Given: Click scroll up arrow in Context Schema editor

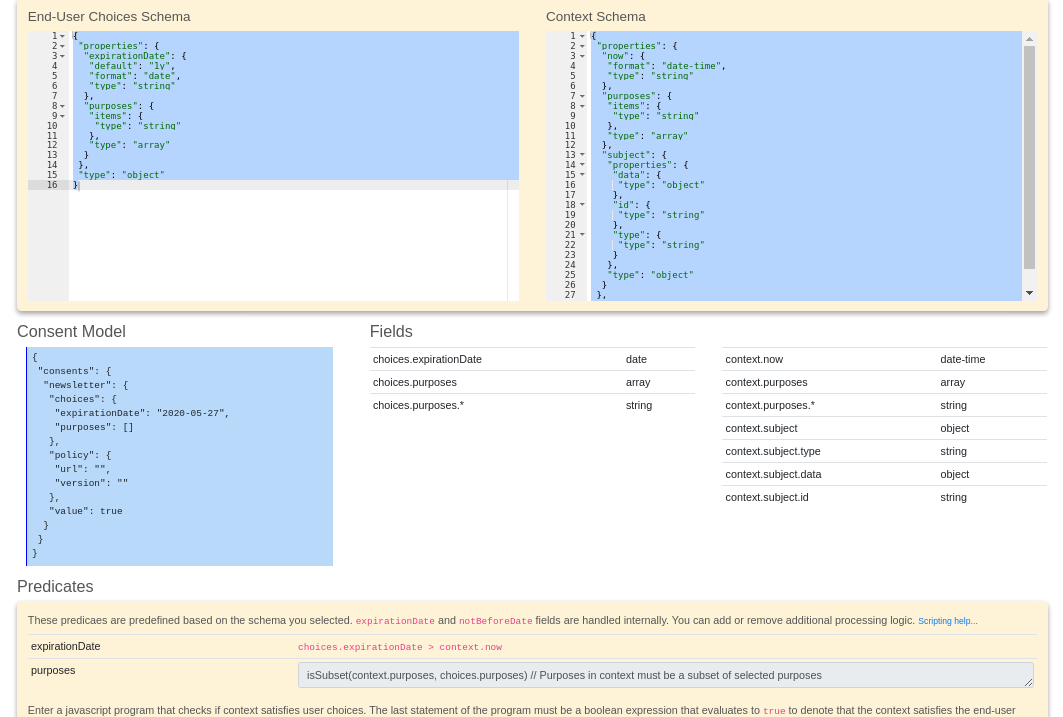Looking at the screenshot, I should (x=1029, y=39).
